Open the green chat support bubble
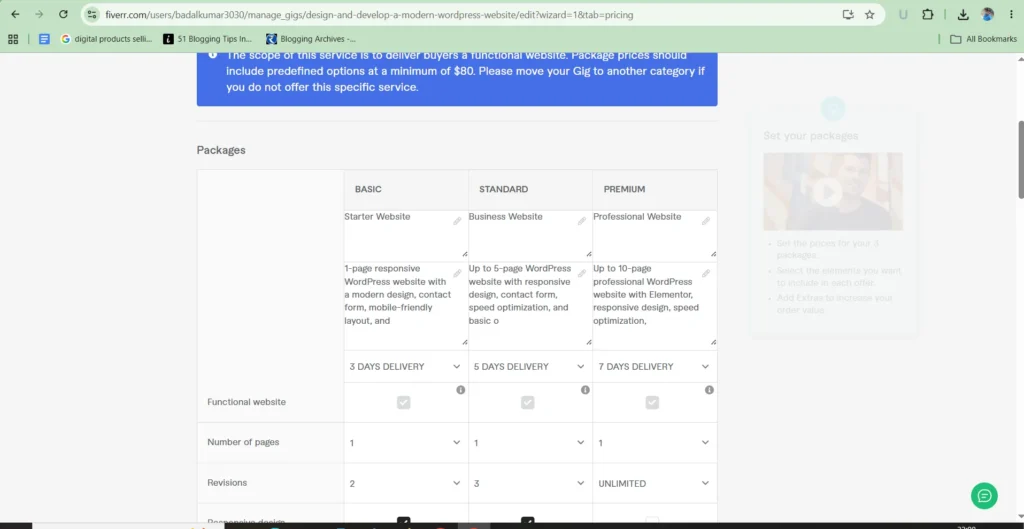The width and height of the screenshot is (1024, 529). tap(984, 496)
